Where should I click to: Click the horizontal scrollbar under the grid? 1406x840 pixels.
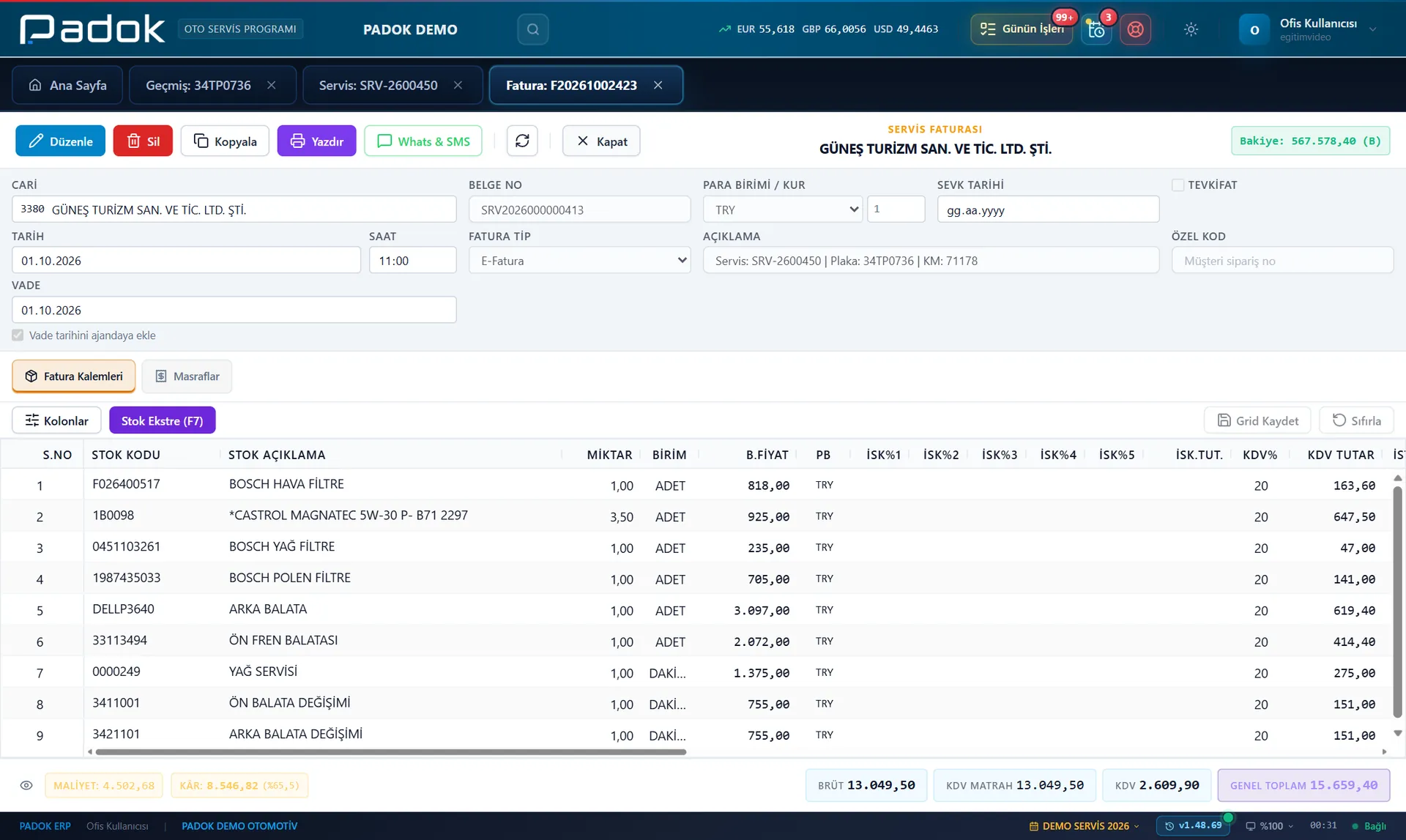coord(390,752)
